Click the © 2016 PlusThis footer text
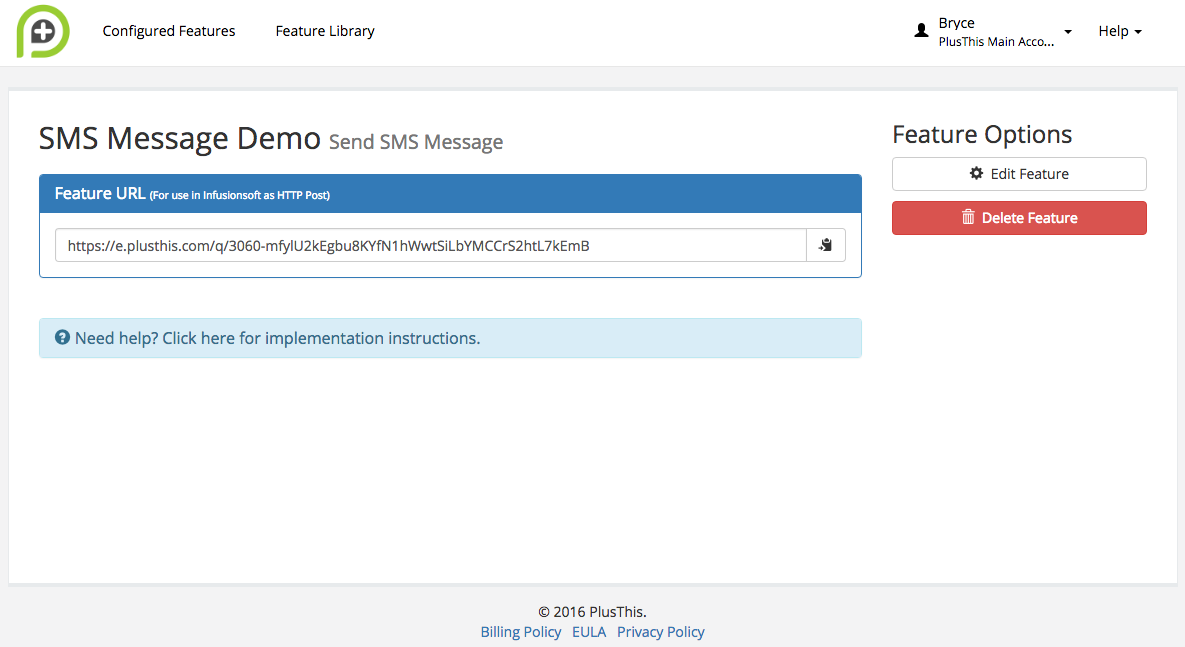Image resolution: width=1185 pixels, height=647 pixels. 592,611
